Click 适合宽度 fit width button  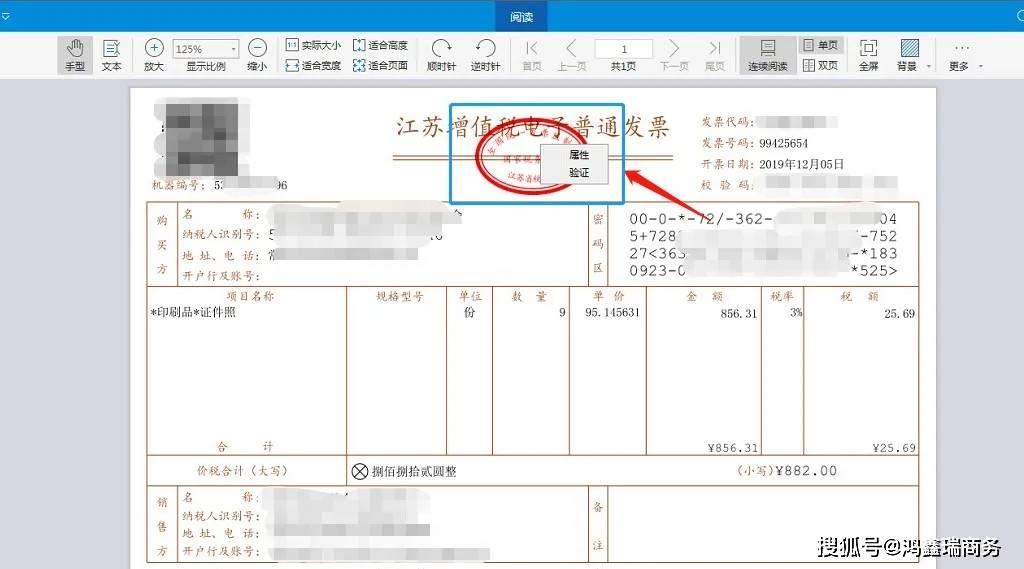click(313, 65)
